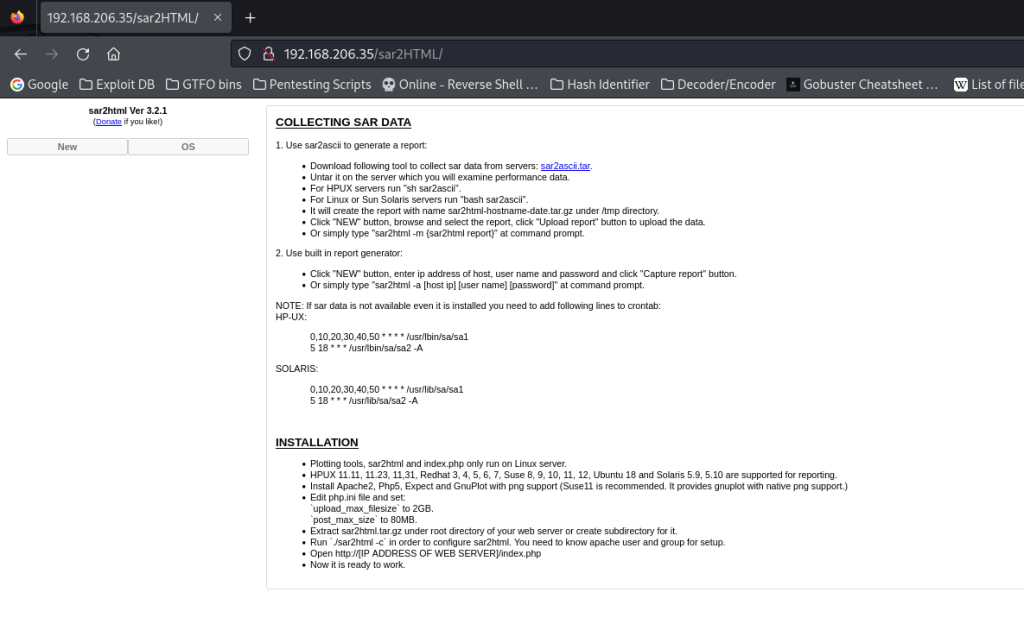Close the 192.168.206.35/sar2HTML/ tab
1024x624 pixels.
218,18
